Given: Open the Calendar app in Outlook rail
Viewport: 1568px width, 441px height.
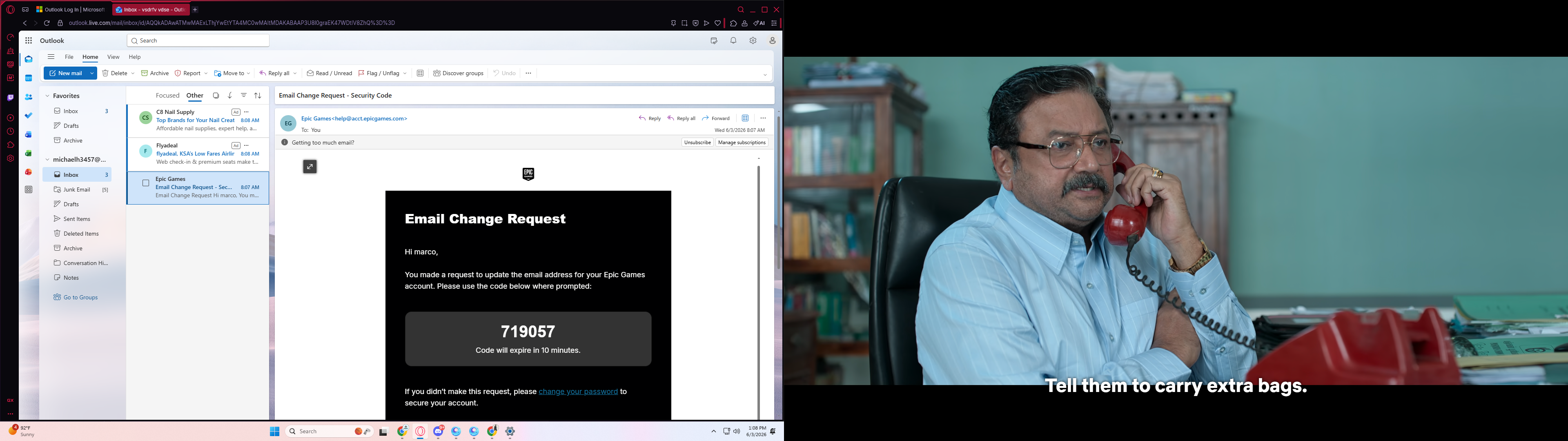Looking at the screenshot, I should [x=29, y=78].
